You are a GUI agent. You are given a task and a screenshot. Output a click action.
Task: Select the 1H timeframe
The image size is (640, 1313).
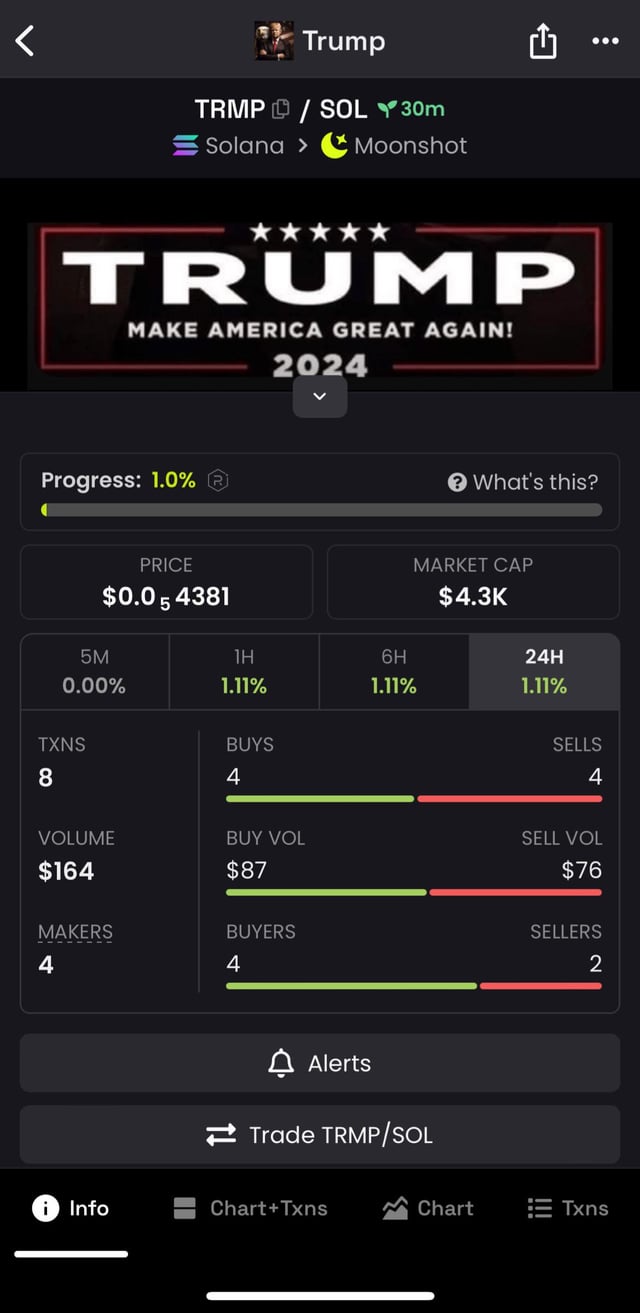[x=244, y=671]
